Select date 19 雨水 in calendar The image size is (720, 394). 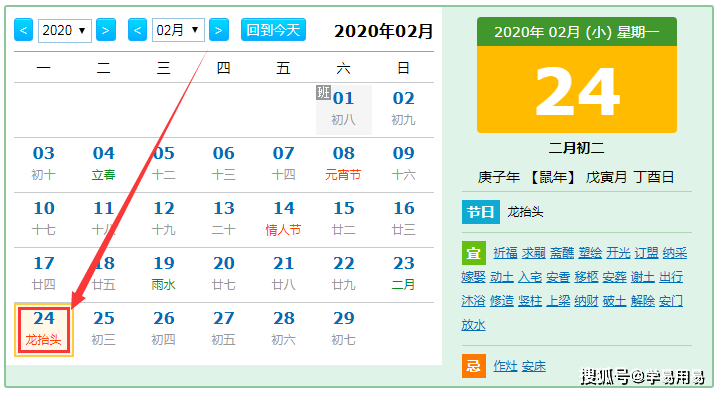coord(163,274)
